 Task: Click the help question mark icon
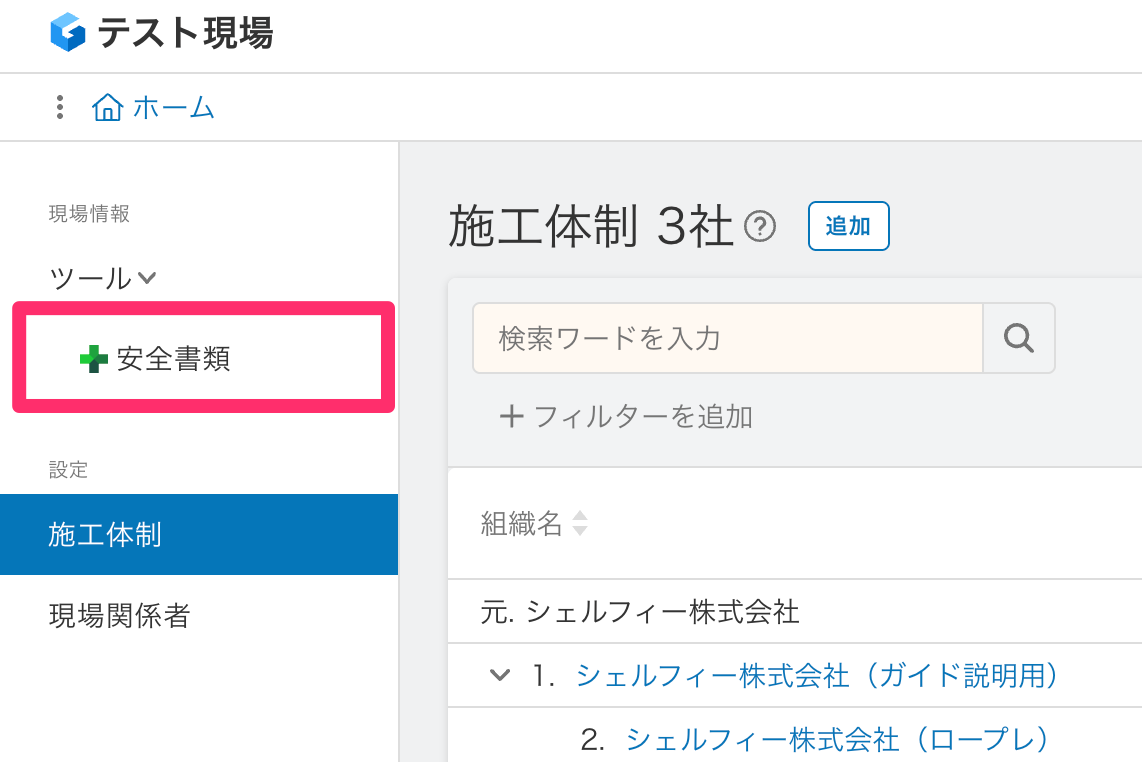(761, 227)
